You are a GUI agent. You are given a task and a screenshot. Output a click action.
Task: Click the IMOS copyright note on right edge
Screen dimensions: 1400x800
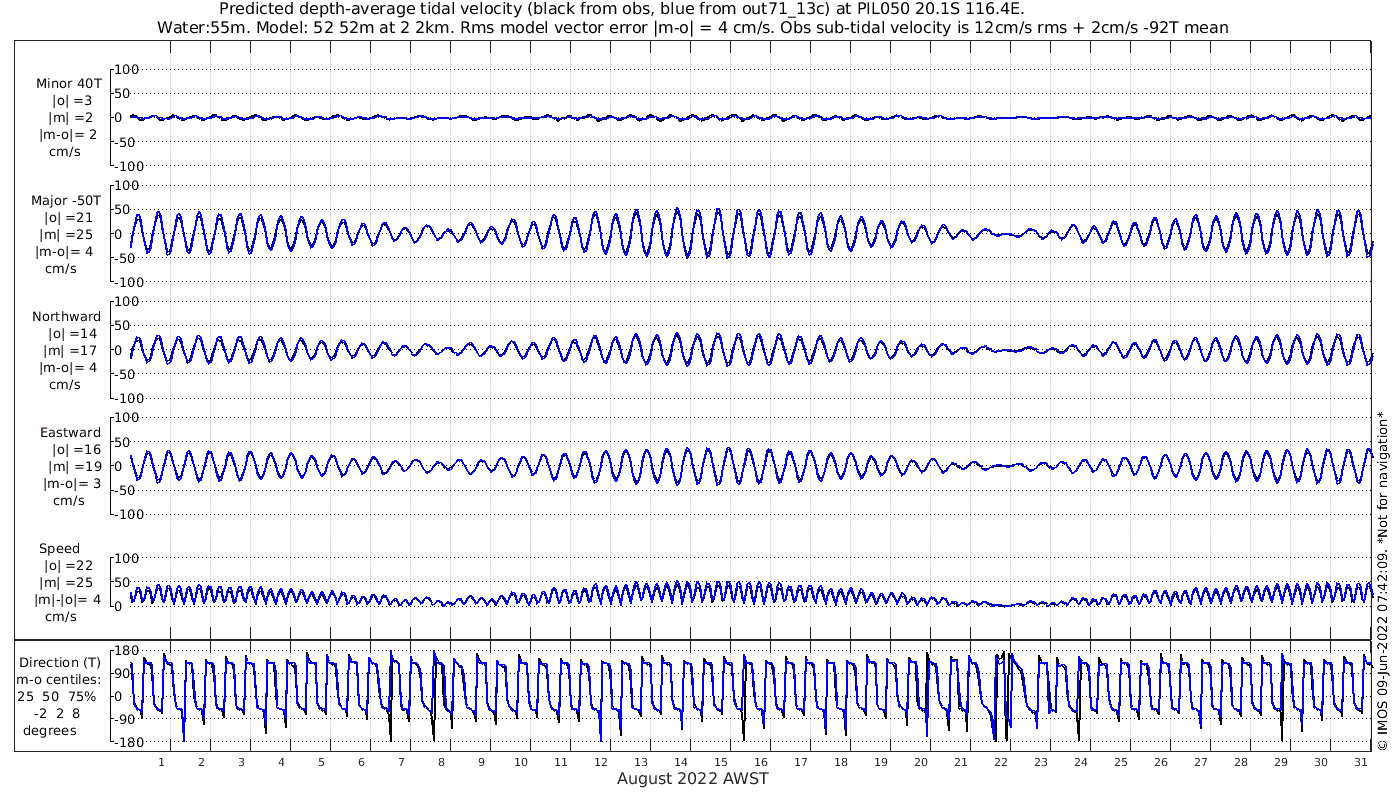1381,580
